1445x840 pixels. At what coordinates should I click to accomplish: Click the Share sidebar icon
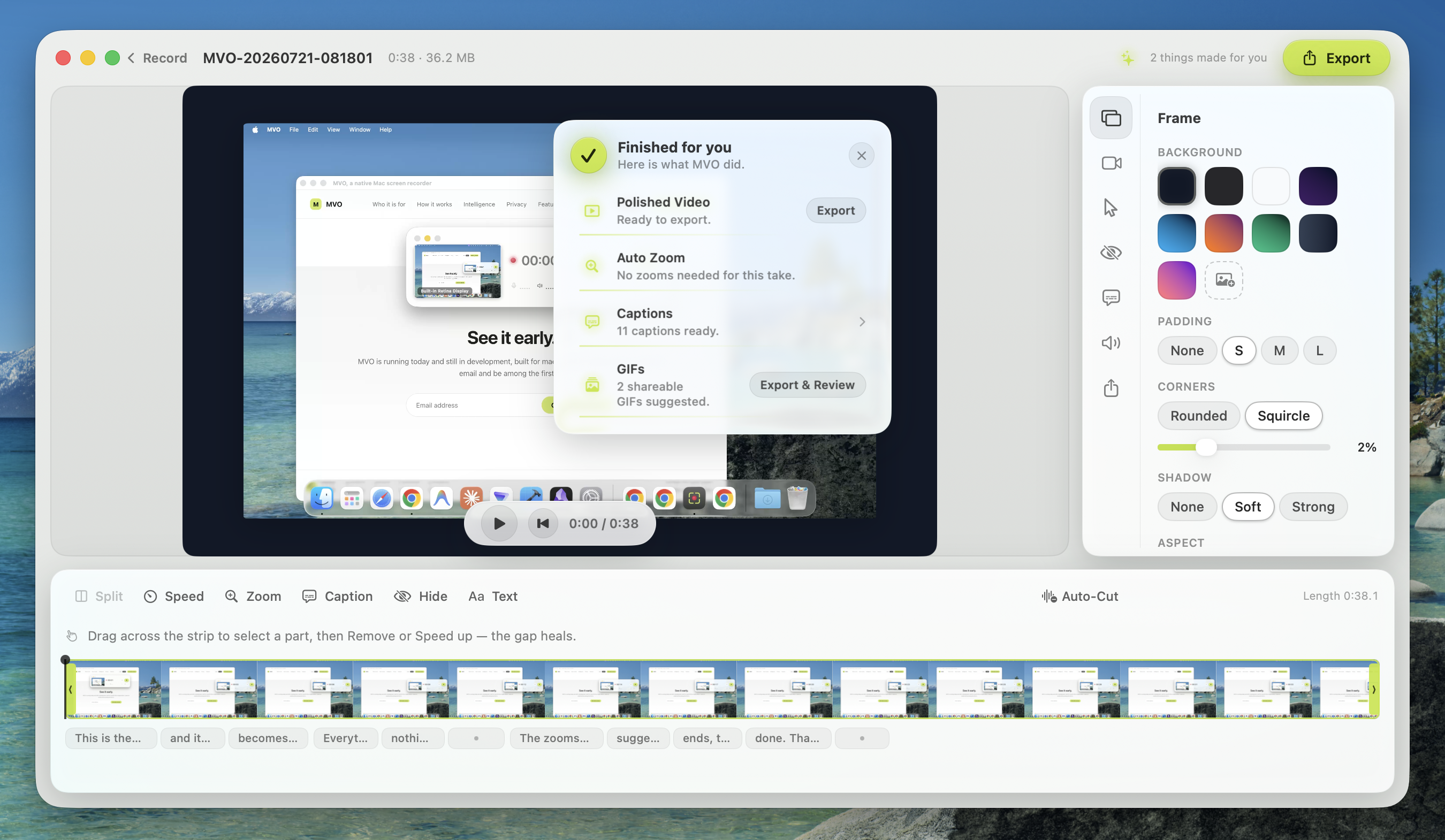point(1111,388)
